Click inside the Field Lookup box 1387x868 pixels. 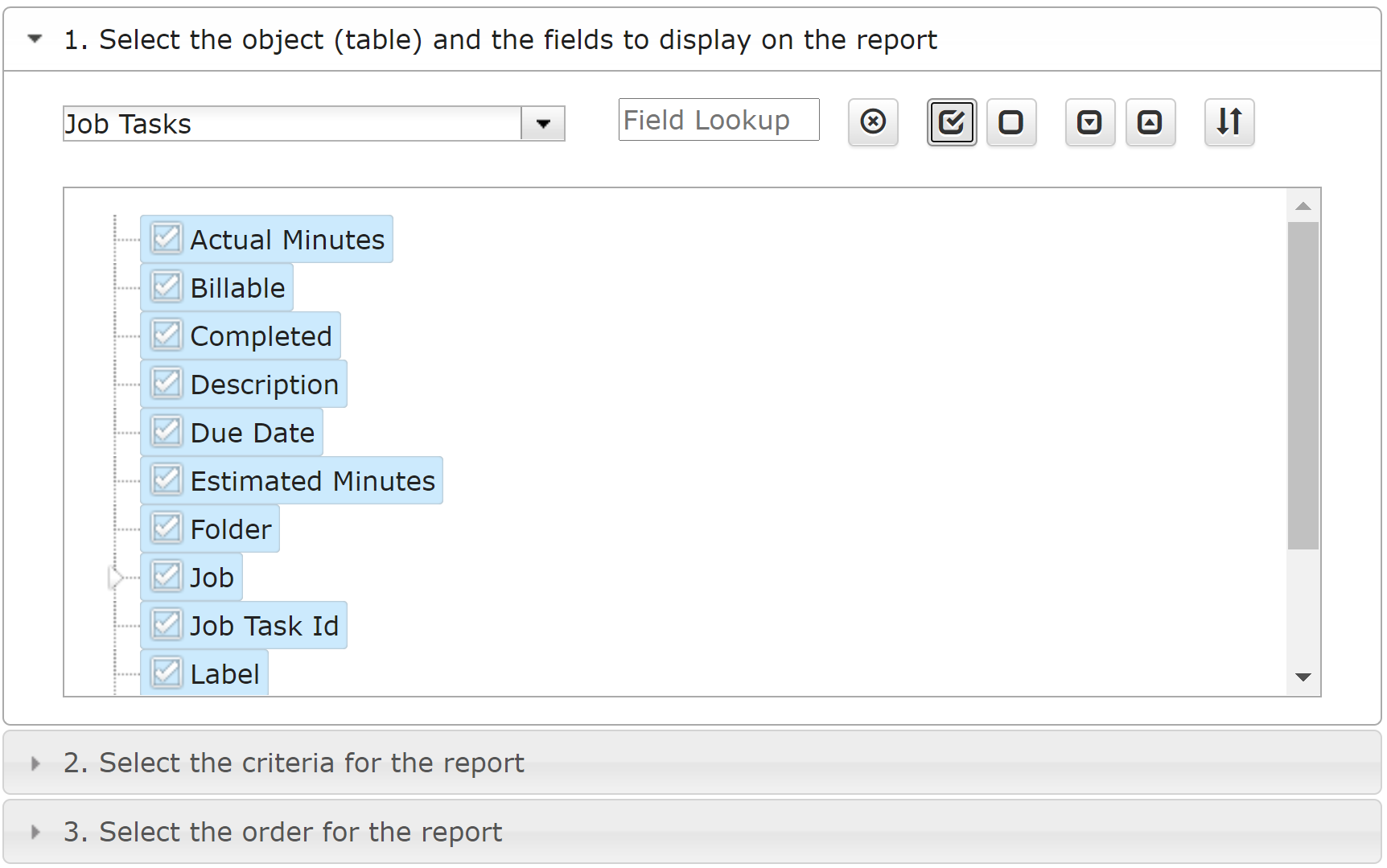click(x=718, y=120)
